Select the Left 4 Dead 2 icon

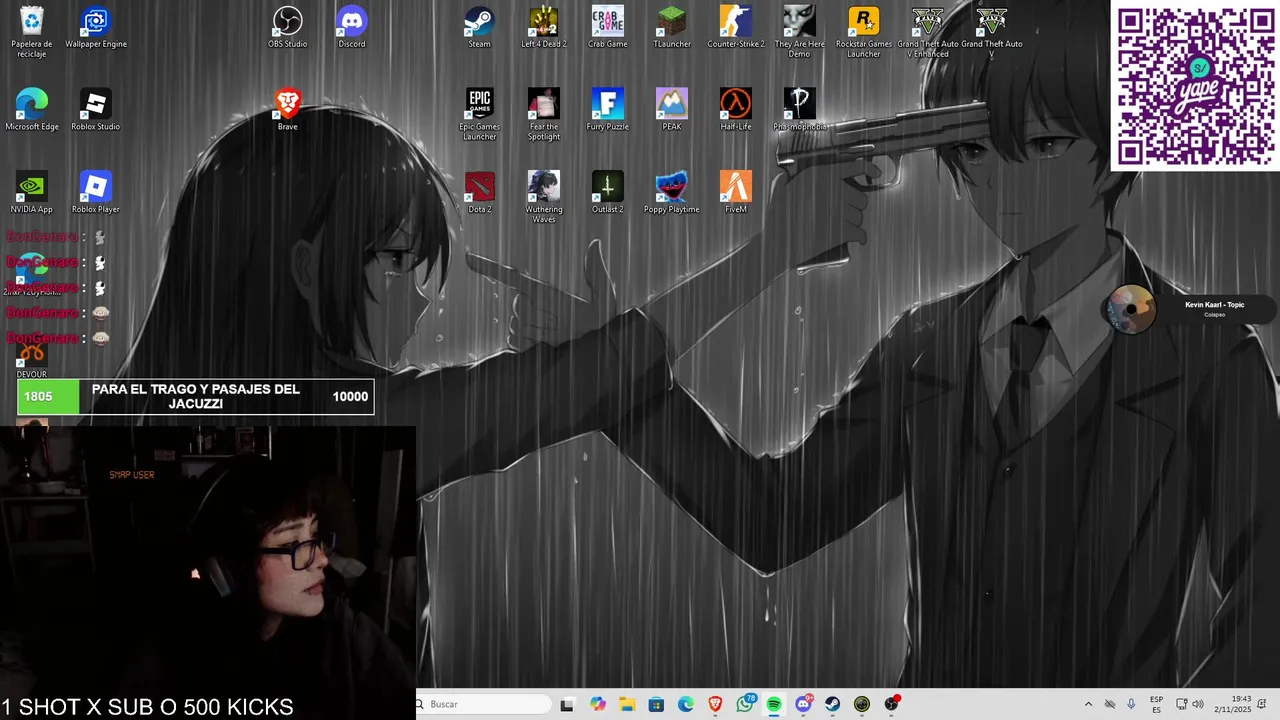point(544,28)
